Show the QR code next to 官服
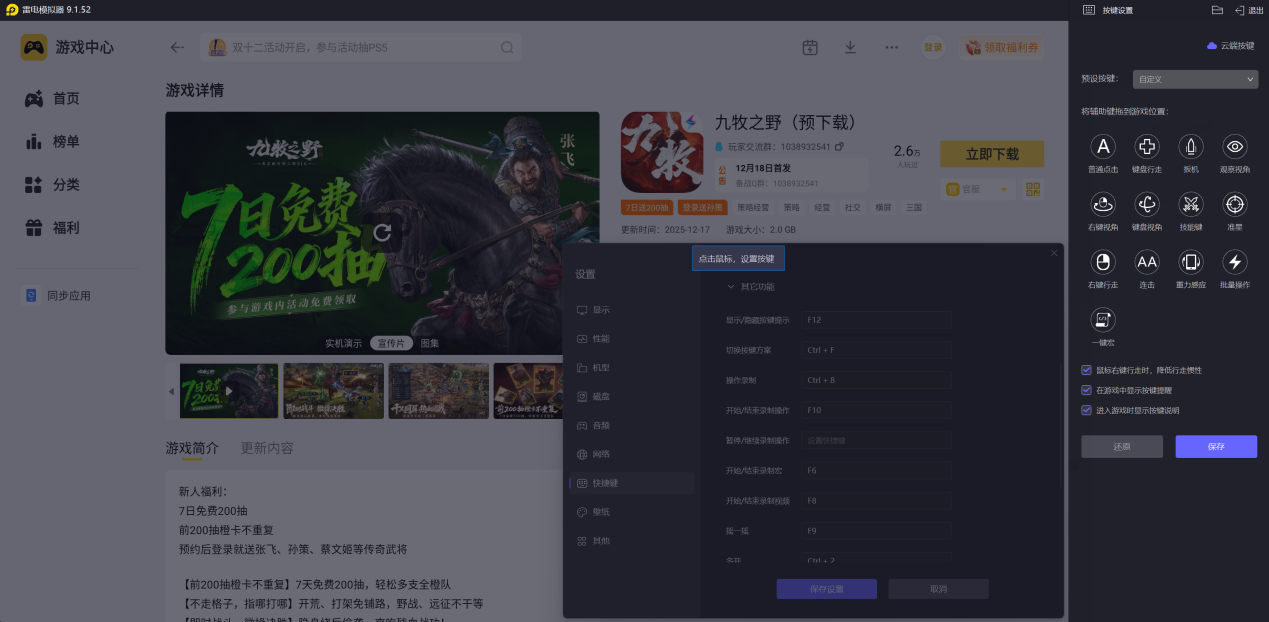The height and width of the screenshot is (622, 1269). (x=1033, y=189)
